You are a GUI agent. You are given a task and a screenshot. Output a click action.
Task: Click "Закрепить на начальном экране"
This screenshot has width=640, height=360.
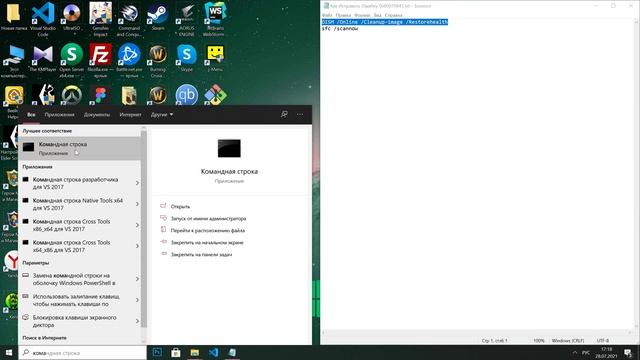207,242
